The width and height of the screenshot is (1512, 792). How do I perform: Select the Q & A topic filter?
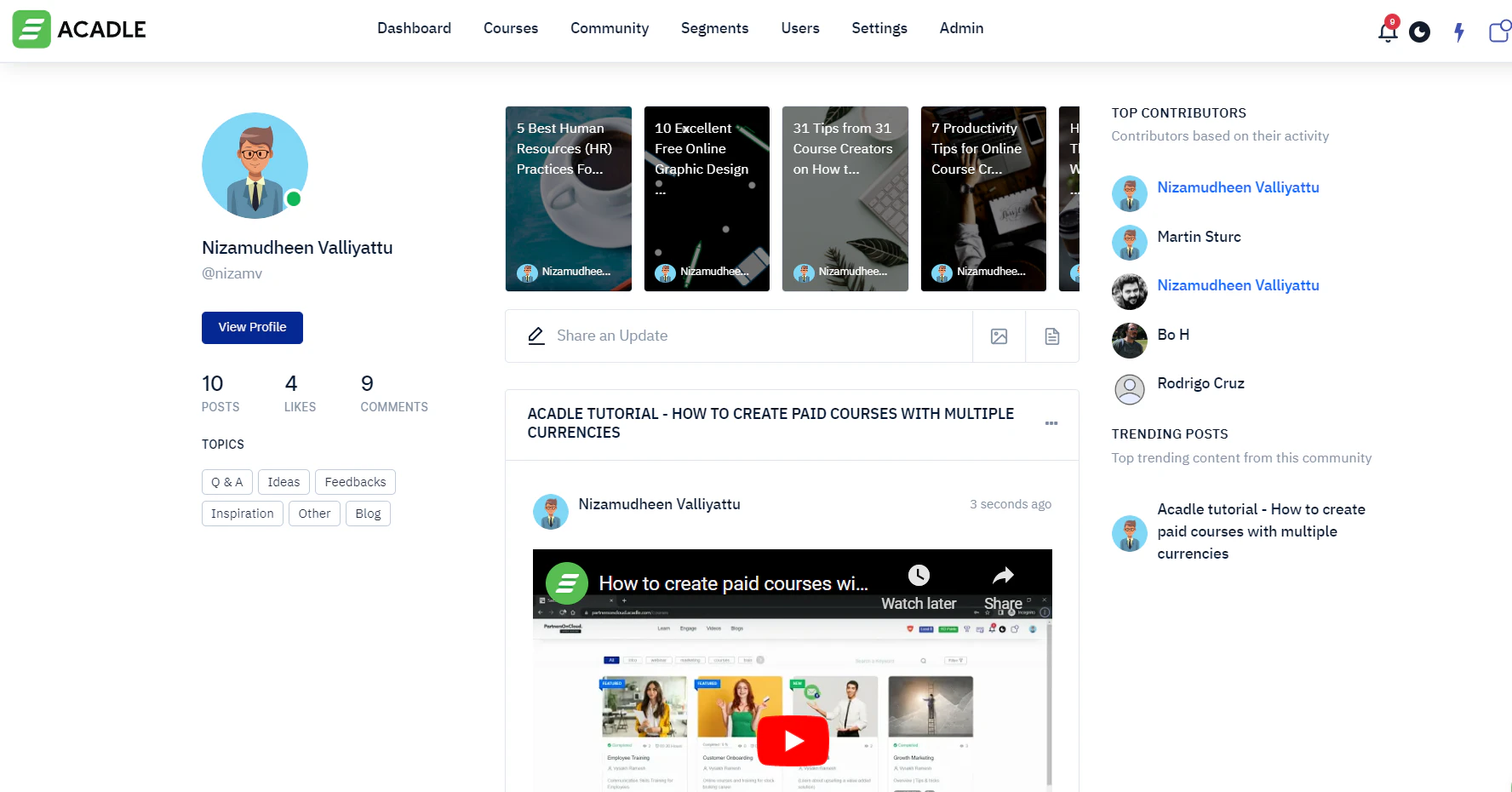[x=226, y=481]
